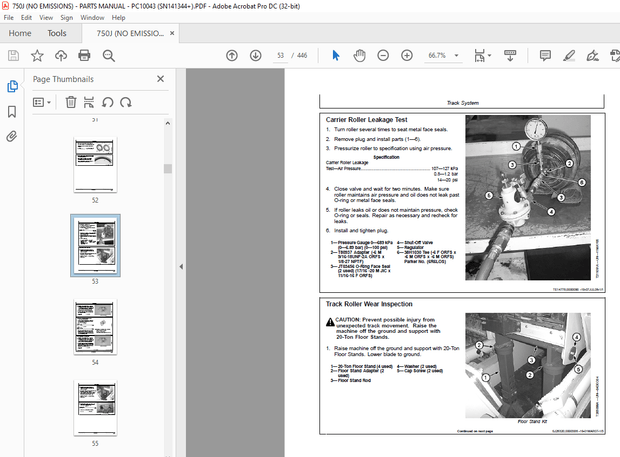Open Page Thumbnails panel icon in sidebar
The image size is (620, 457).
pyautogui.click(x=12, y=86)
